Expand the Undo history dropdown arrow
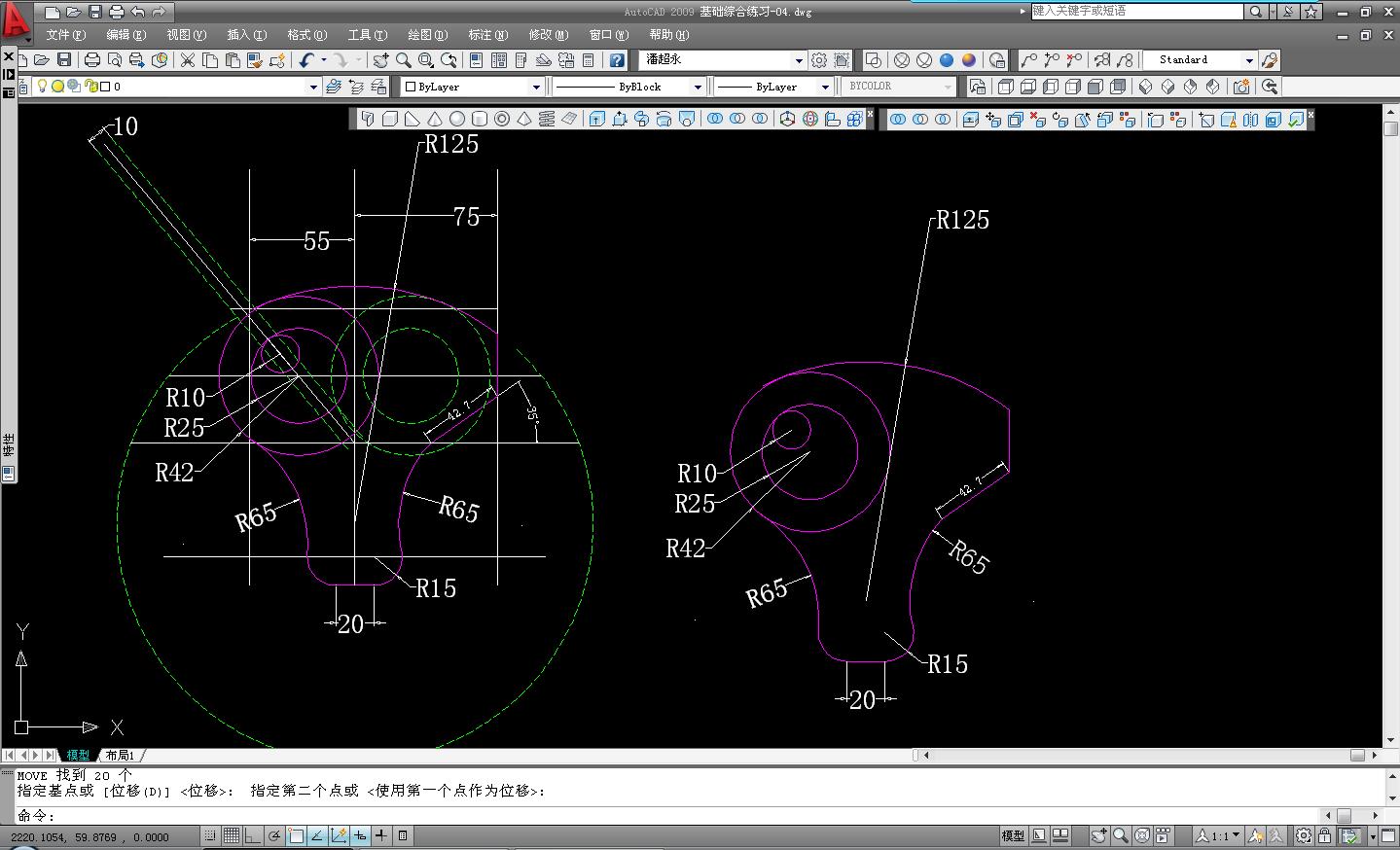1400x850 pixels. (x=323, y=60)
